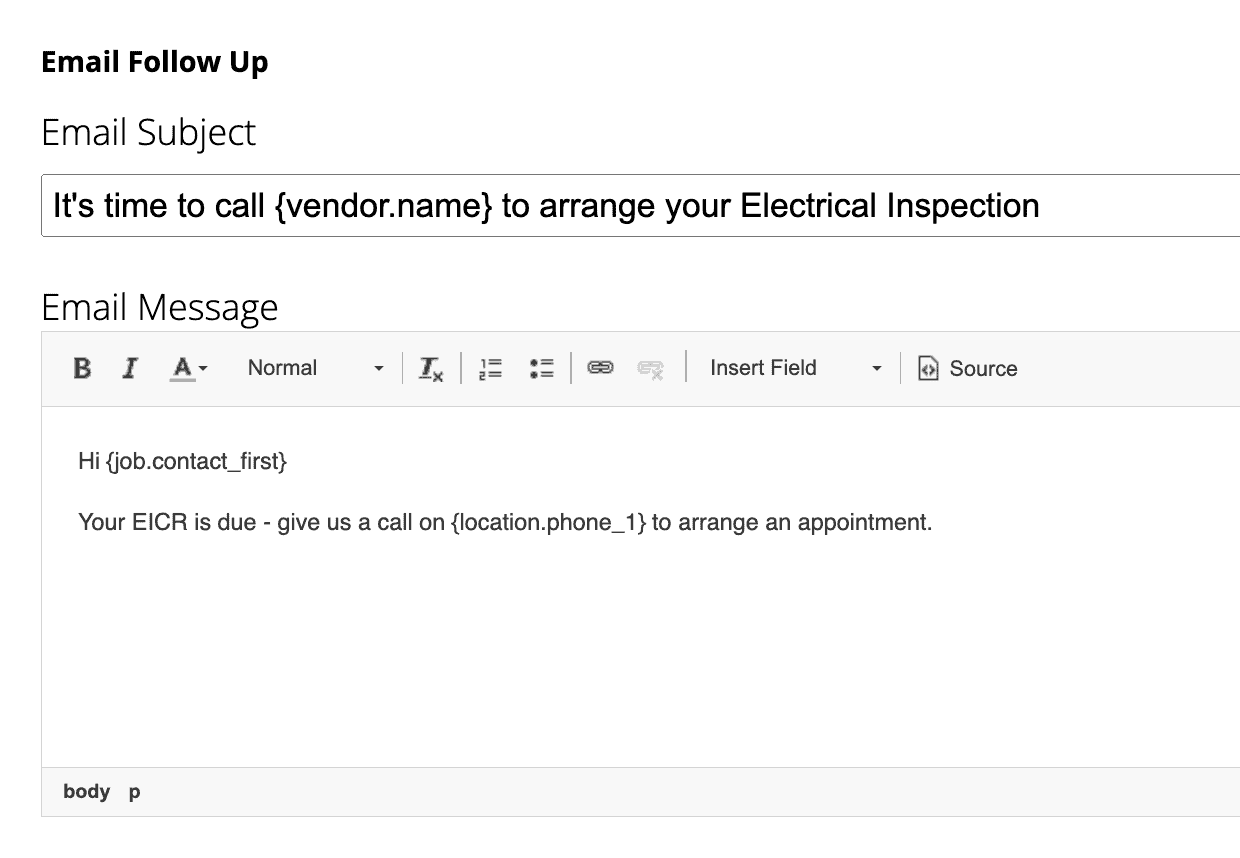
Task: Toggle italic formatting
Action: [x=129, y=368]
